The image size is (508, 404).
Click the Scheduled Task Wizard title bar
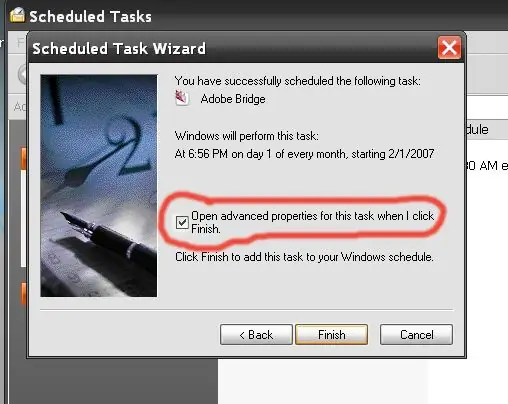(x=233, y=48)
